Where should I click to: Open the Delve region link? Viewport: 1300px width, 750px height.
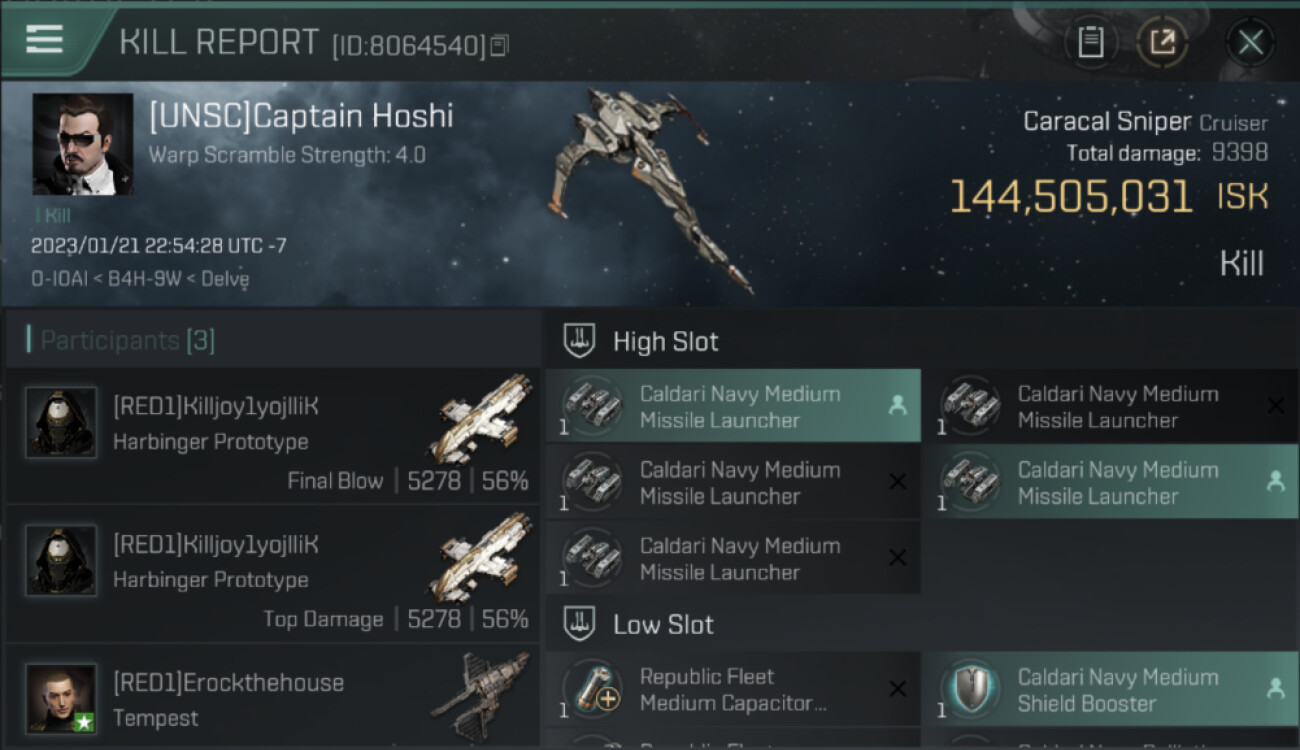point(223,279)
